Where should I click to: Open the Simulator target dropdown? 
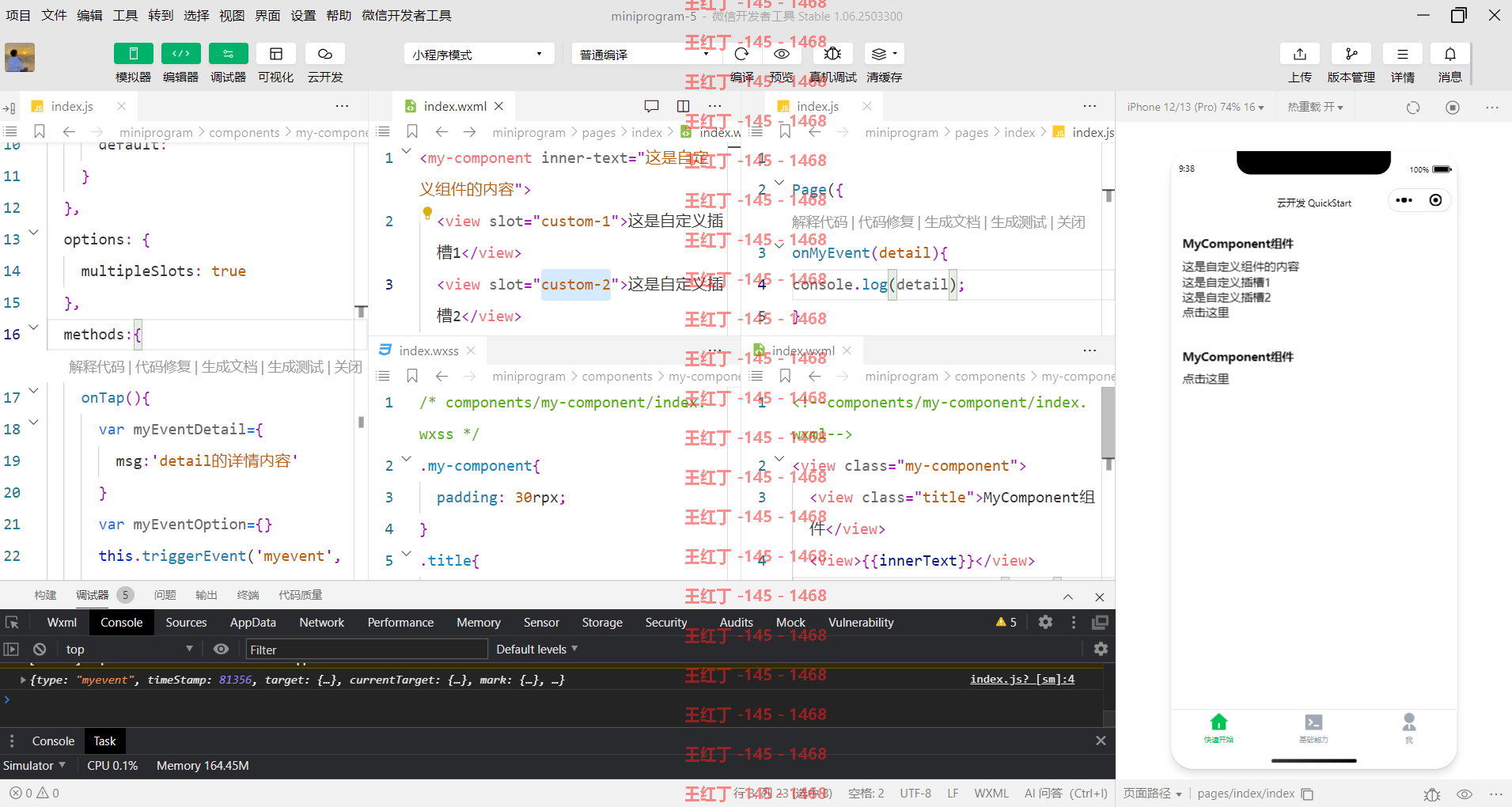(34, 766)
